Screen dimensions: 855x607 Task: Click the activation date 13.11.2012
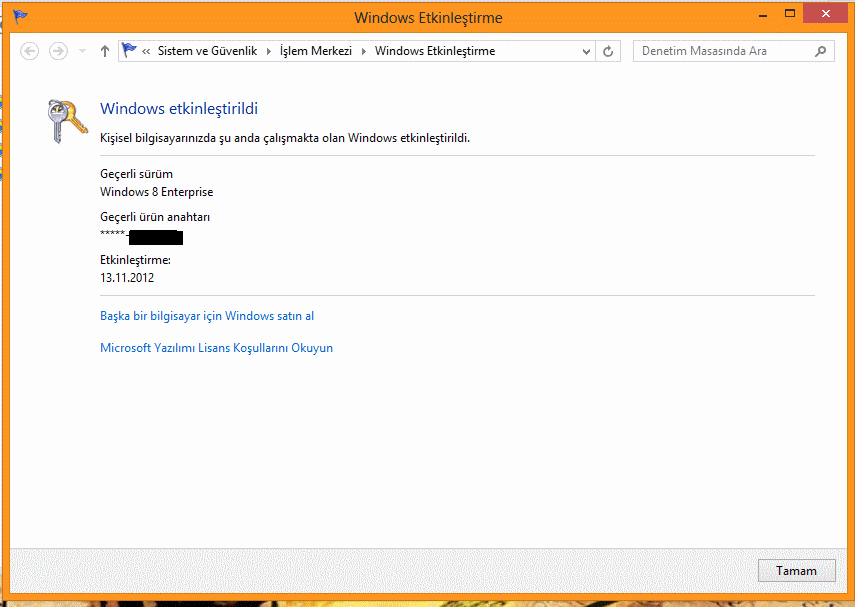pos(127,278)
